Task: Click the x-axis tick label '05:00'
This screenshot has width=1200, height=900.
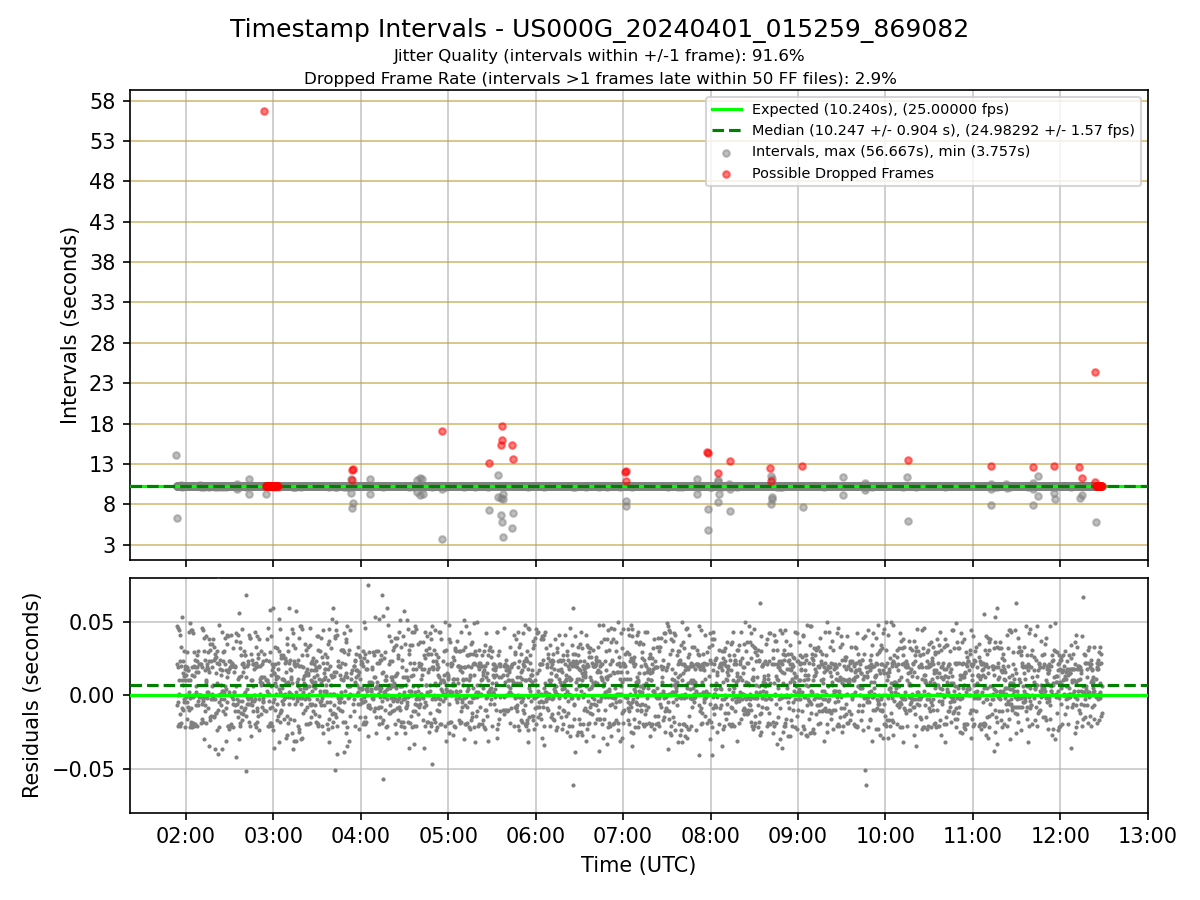Action: coord(447,834)
